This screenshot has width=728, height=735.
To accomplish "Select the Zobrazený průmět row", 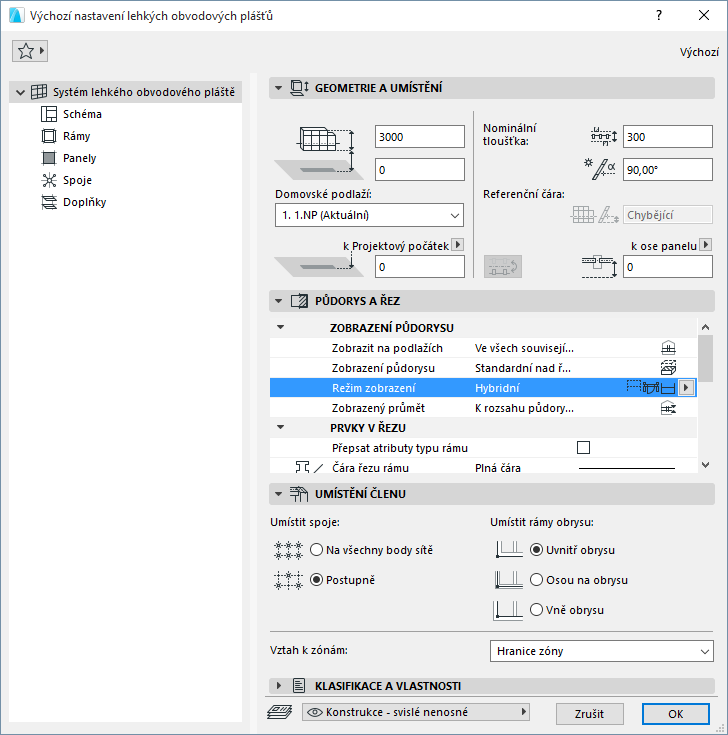I will point(483,408).
